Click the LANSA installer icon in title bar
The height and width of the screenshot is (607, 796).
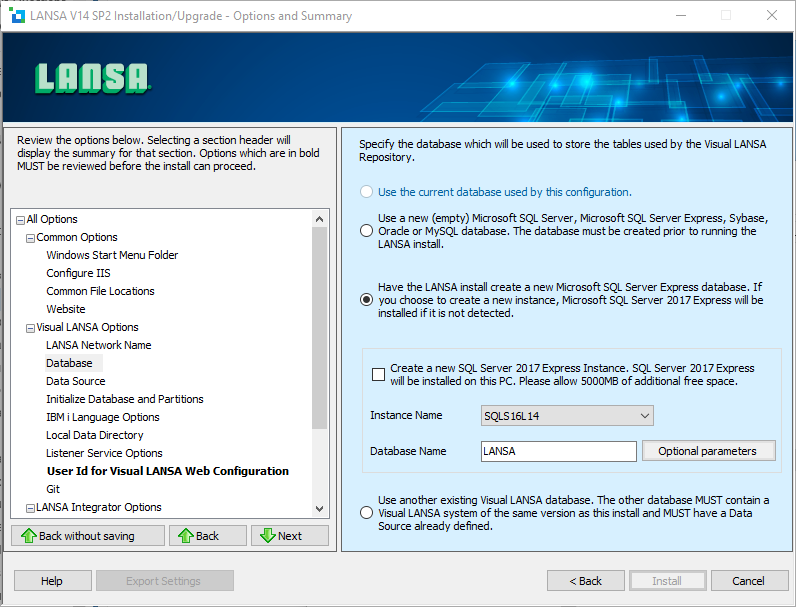pyautogui.click(x=17, y=16)
